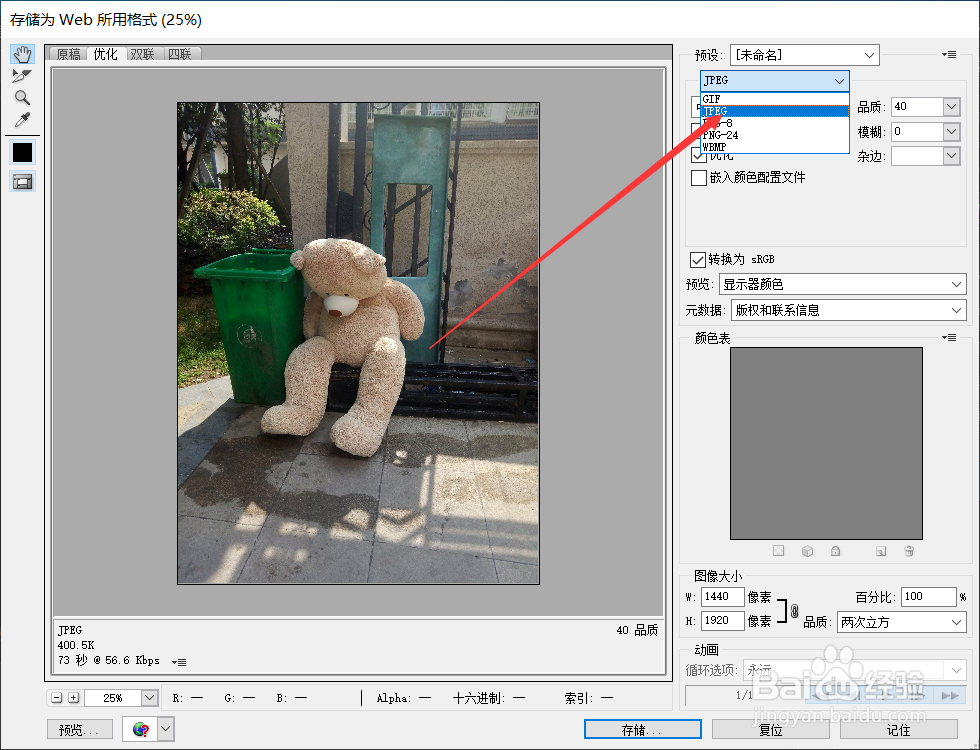
Task: Click the 品质 value field 40
Action: pyautogui.click(x=917, y=107)
